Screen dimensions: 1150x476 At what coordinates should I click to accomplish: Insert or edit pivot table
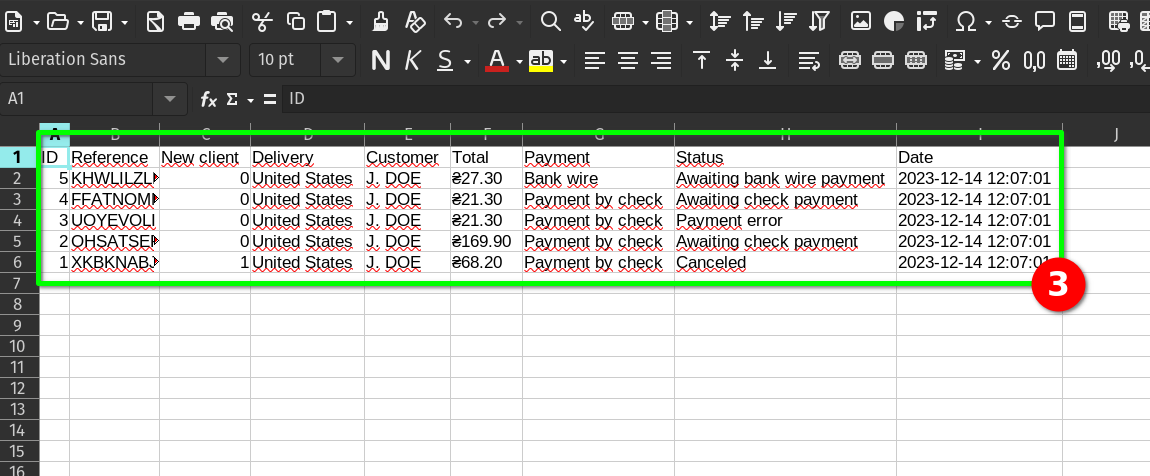pos(927,22)
